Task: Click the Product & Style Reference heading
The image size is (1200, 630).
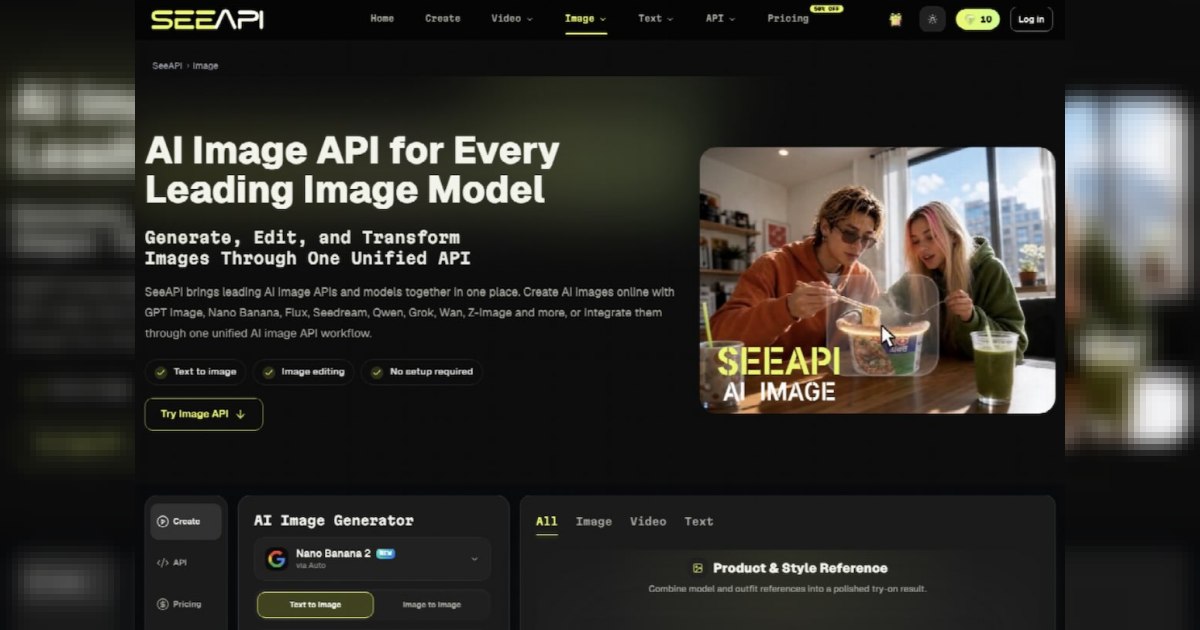Action: click(x=800, y=568)
